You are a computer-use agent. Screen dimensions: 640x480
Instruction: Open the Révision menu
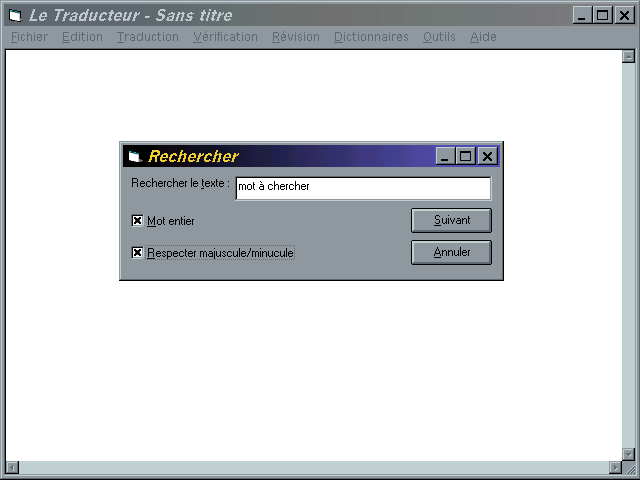click(x=296, y=37)
